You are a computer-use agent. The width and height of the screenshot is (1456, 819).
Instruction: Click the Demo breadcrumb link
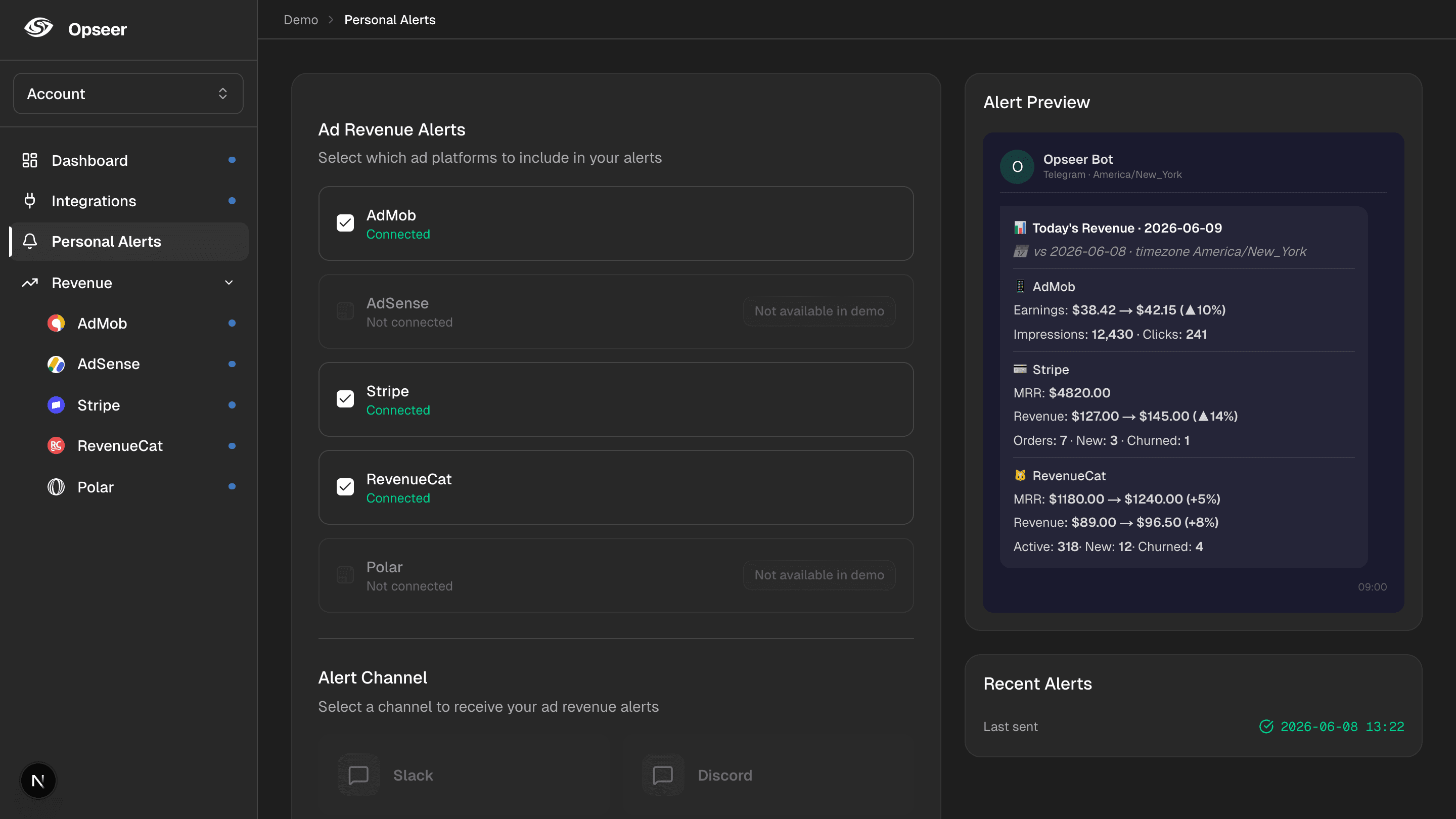pyautogui.click(x=301, y=20)
